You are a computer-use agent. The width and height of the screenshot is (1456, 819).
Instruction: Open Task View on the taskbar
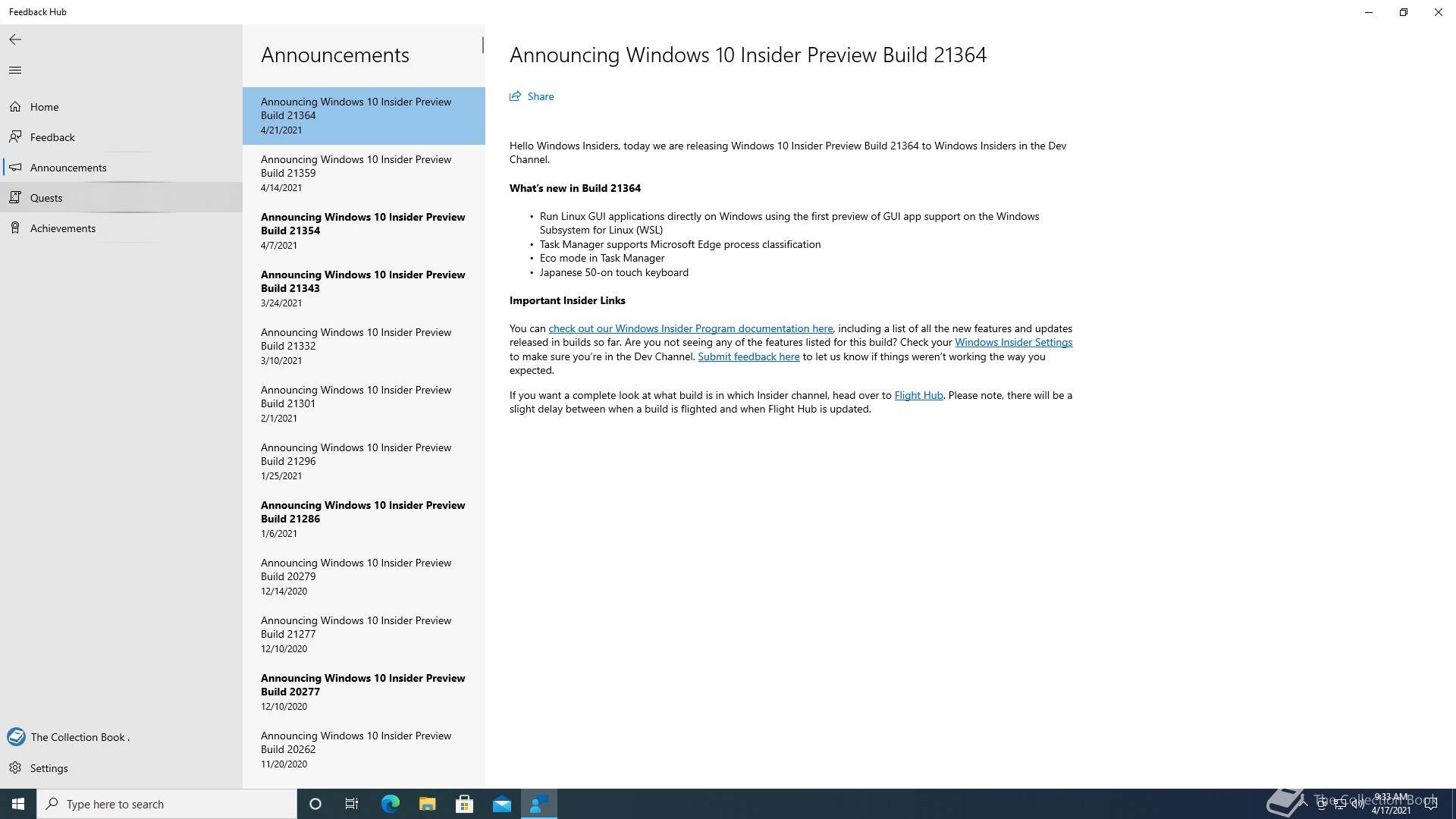[x=352, y=804]
